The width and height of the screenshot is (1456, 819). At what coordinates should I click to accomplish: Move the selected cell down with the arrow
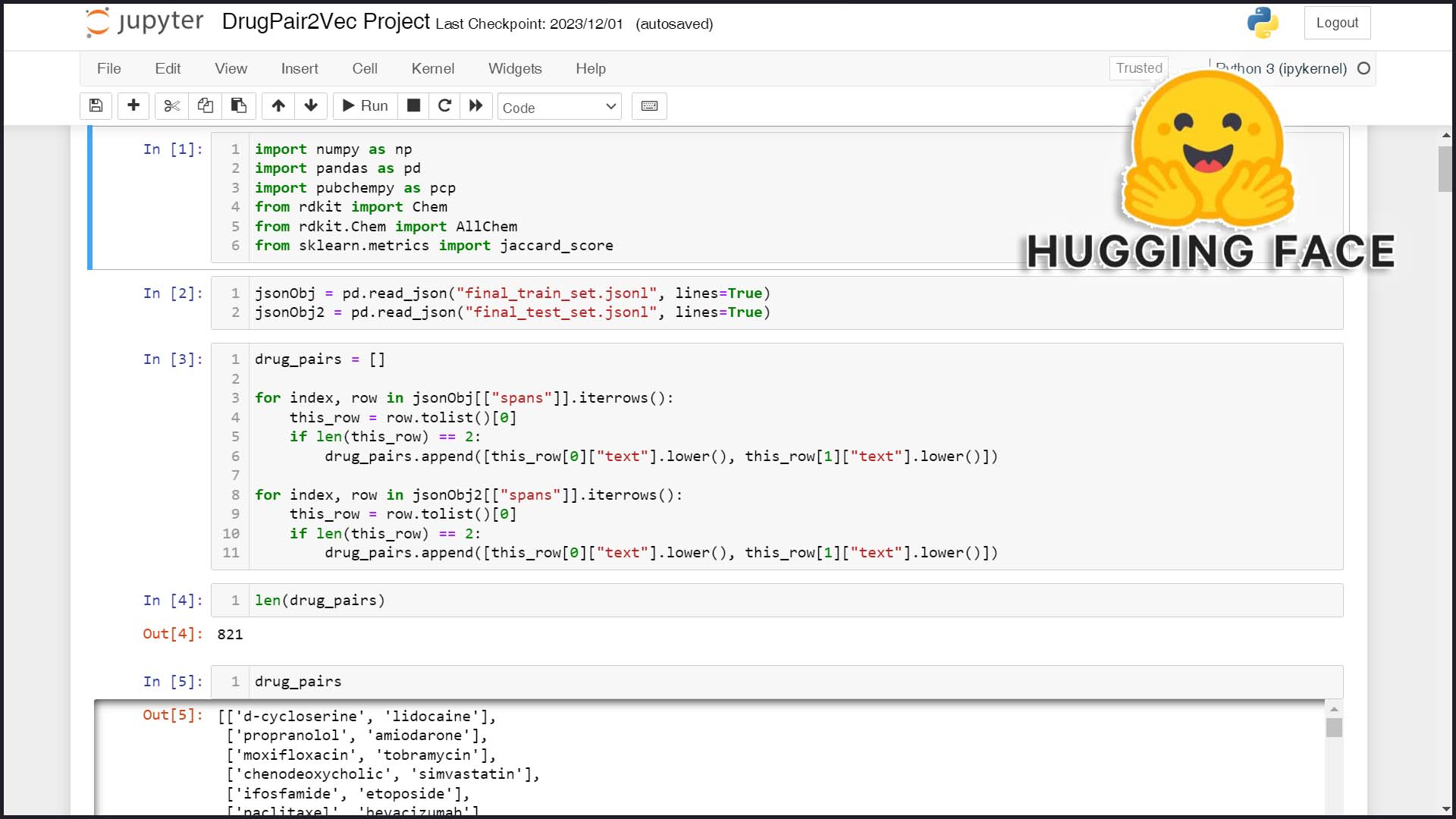point(311,106)
